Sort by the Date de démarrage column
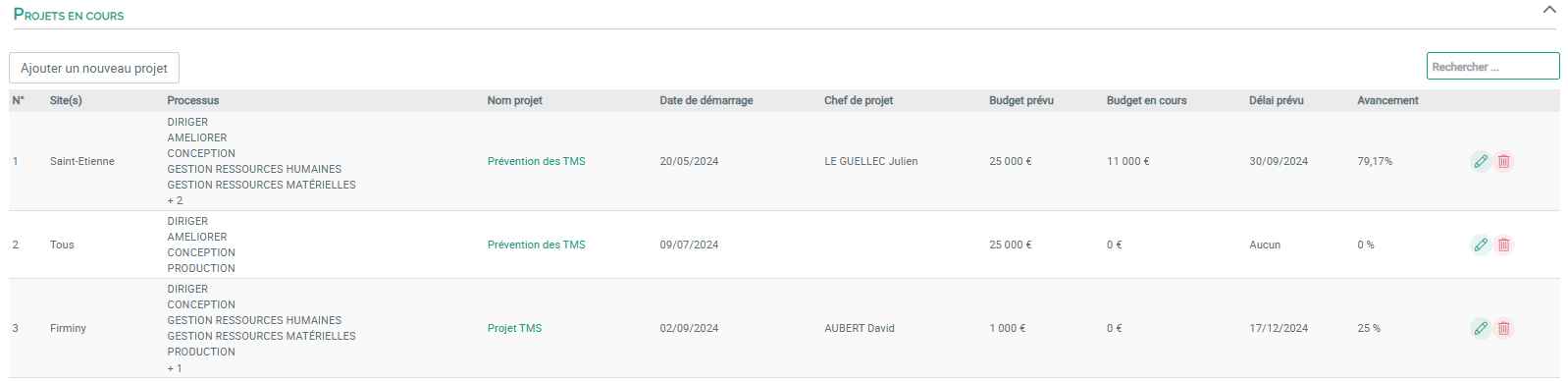 click(706, 100)
